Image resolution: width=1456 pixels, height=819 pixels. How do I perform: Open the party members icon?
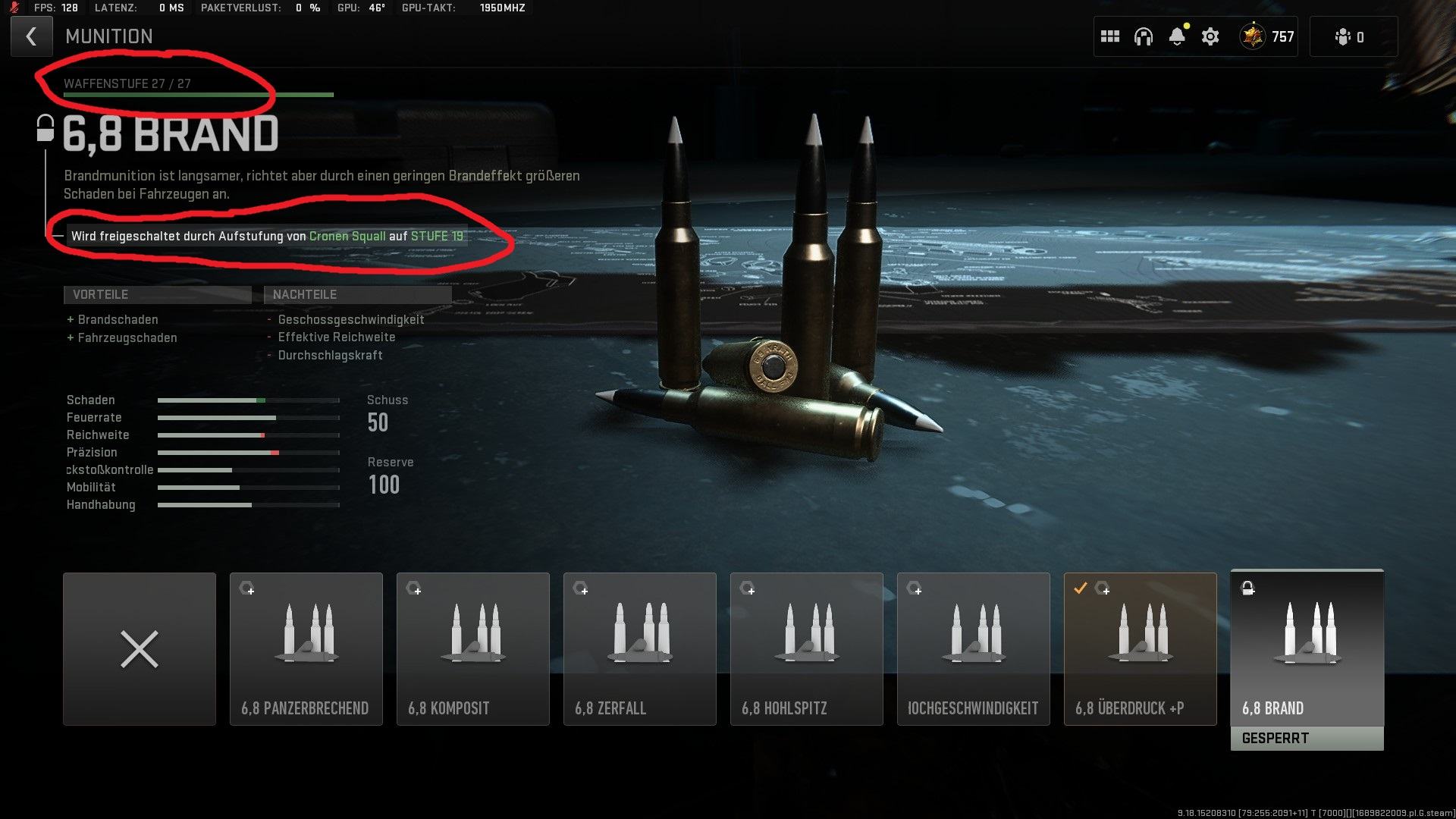[x=1350, y=36]
